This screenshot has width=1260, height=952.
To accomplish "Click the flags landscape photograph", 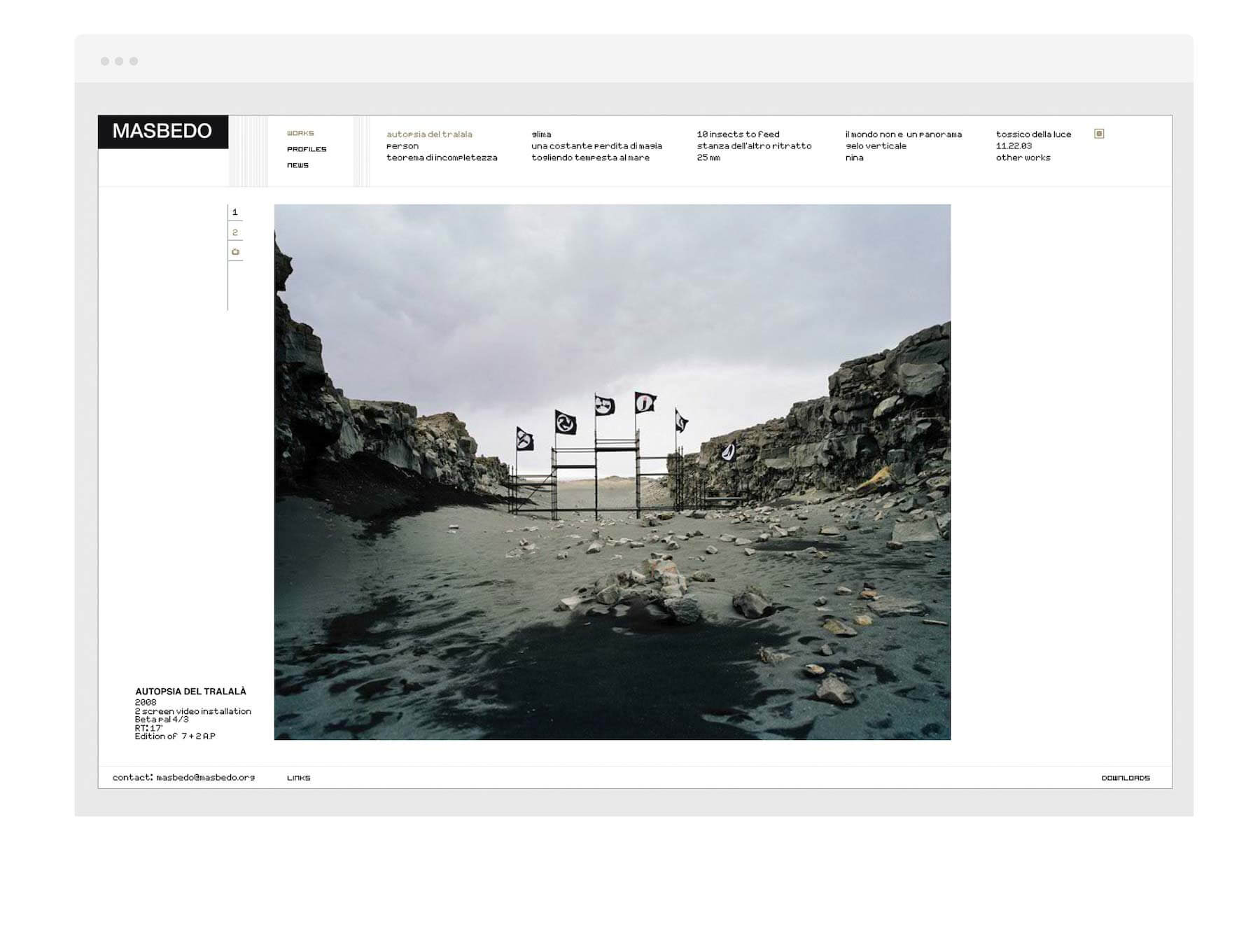I will [612, 472].
